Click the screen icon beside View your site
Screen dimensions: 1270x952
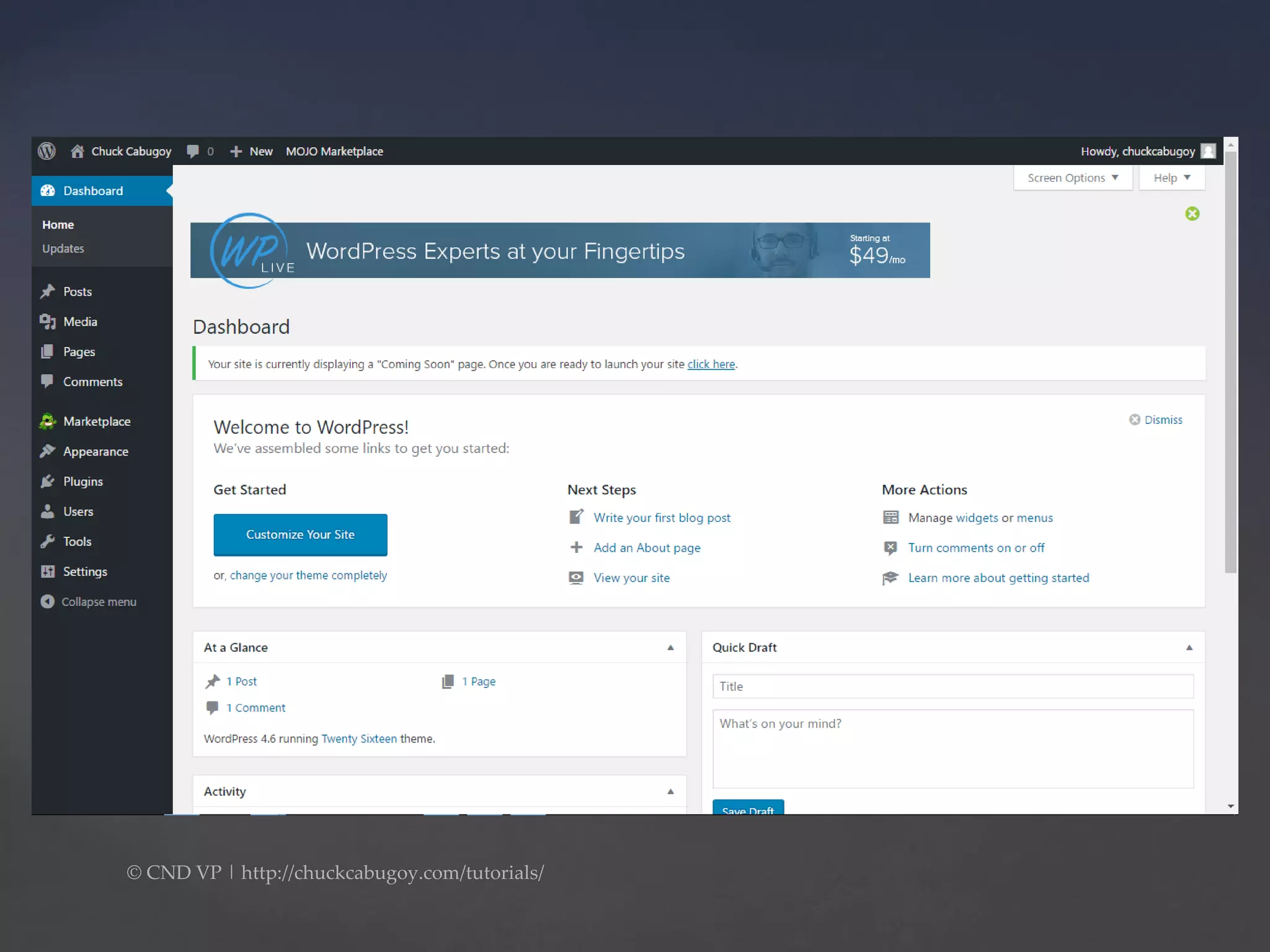coord(576,578)
